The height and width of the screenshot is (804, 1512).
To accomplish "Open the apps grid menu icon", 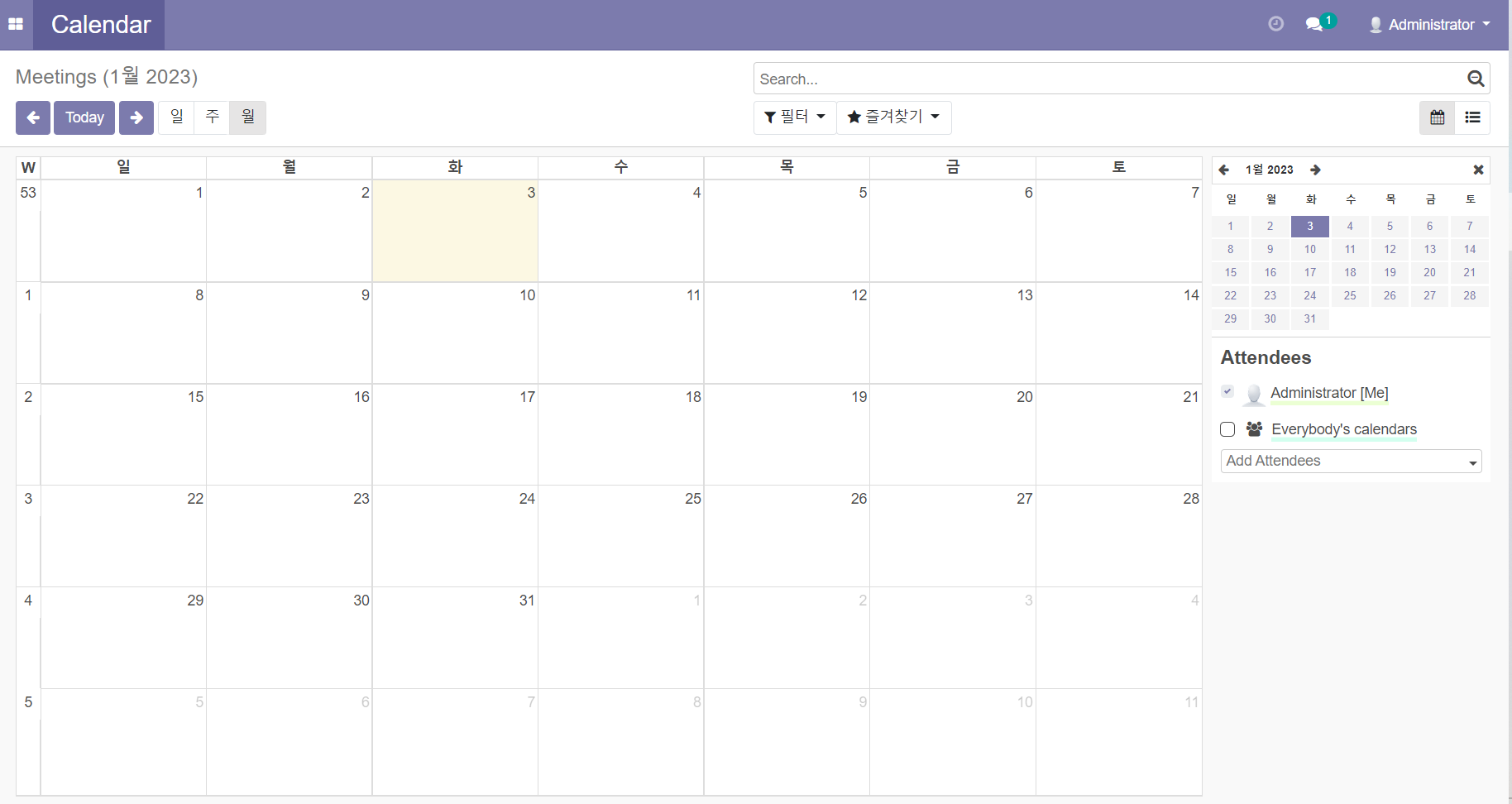I will tap(16, 25).
